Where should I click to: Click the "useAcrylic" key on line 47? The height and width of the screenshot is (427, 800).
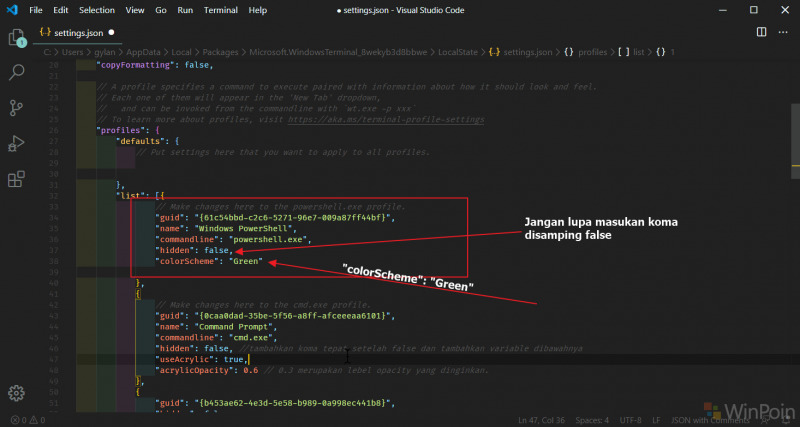point(185,359)
